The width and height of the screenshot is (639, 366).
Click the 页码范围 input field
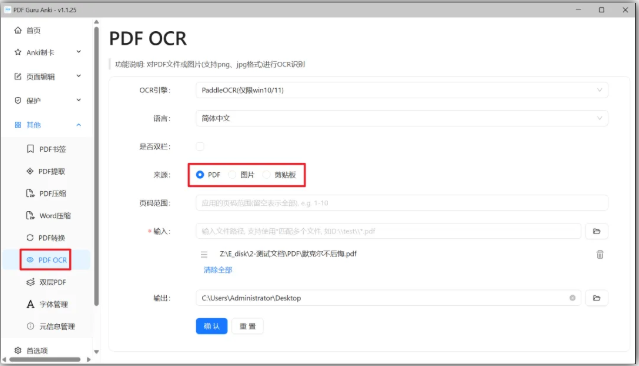(402, 203)
